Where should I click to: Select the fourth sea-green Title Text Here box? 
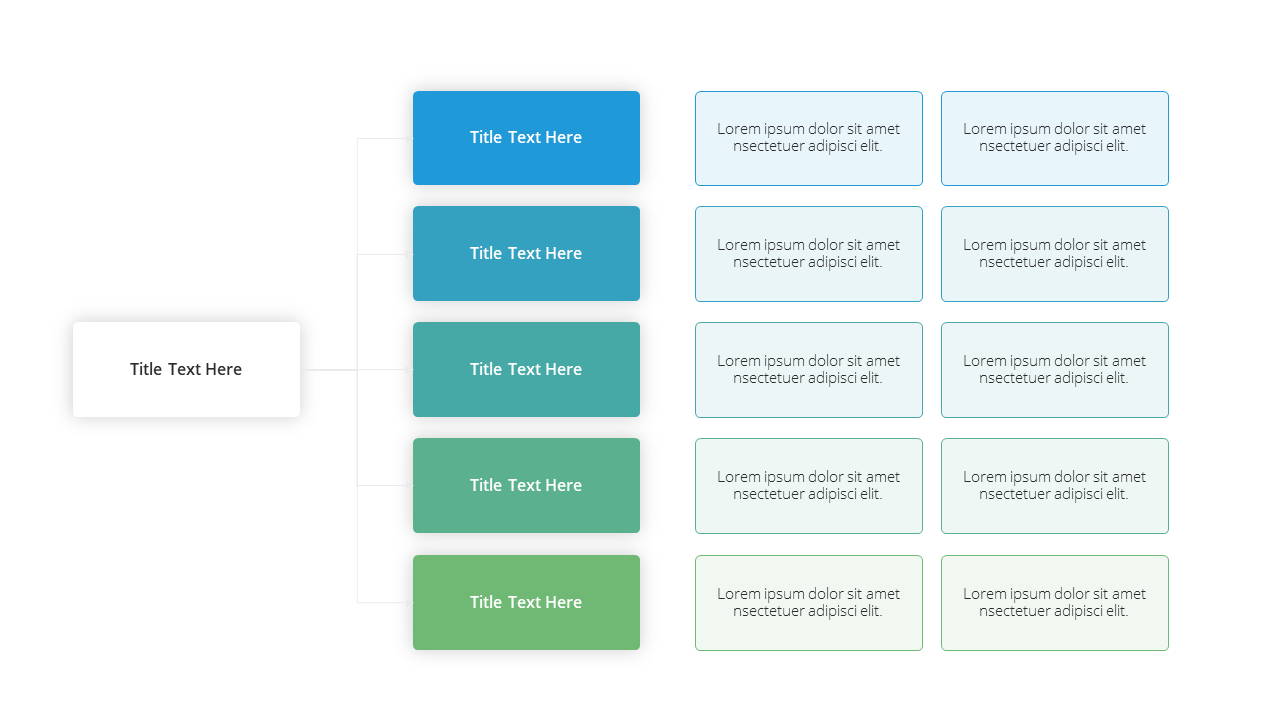526,486
